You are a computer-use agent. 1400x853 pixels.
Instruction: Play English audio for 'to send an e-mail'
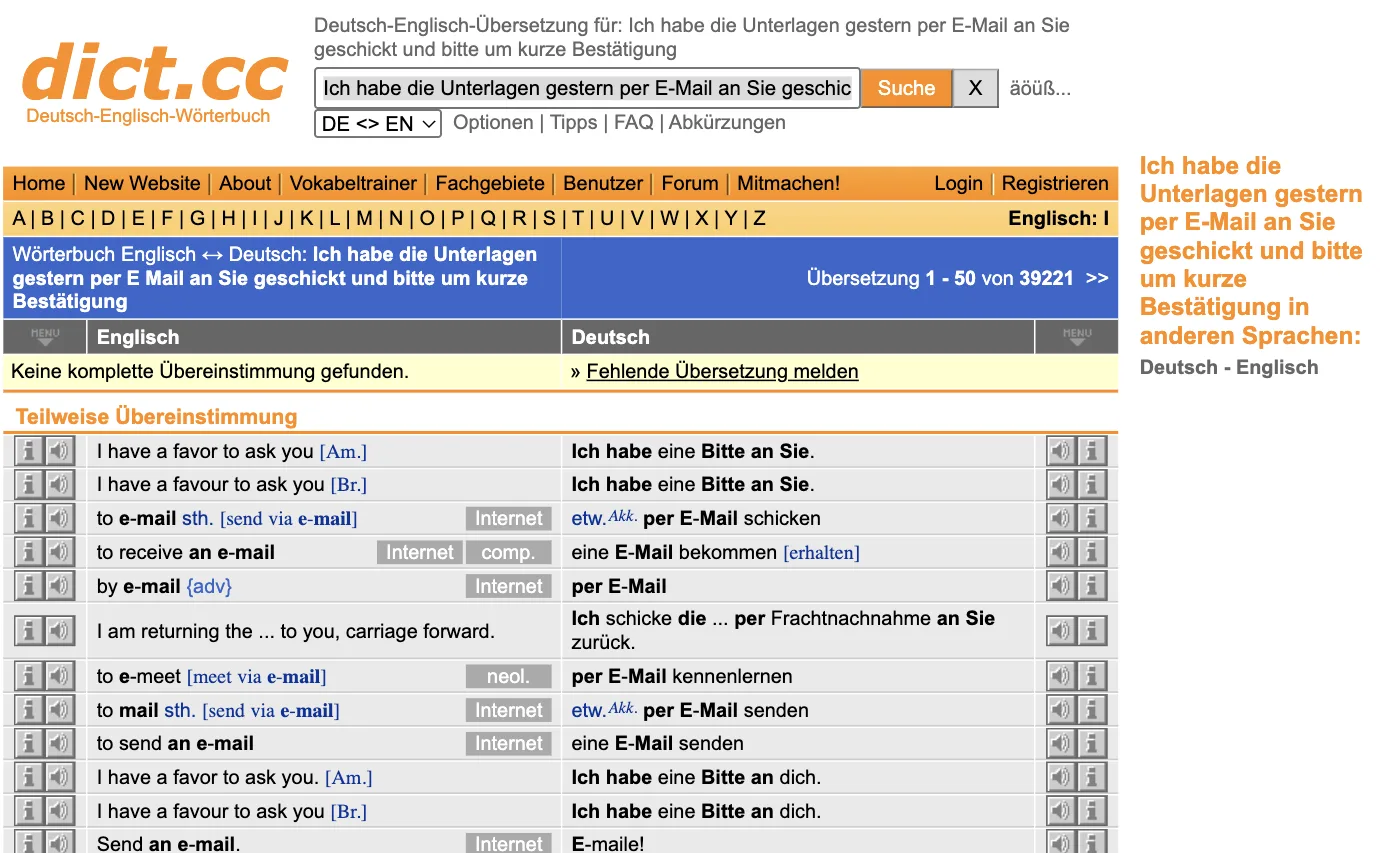click(60, 744)
